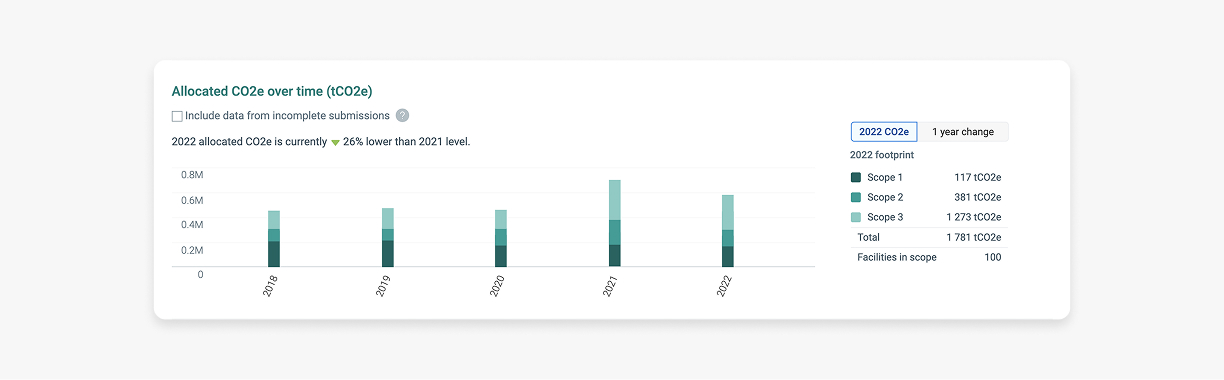Click the help question mark icon
Viewport: 1224px width, 380px height.
tap(402, 116)
